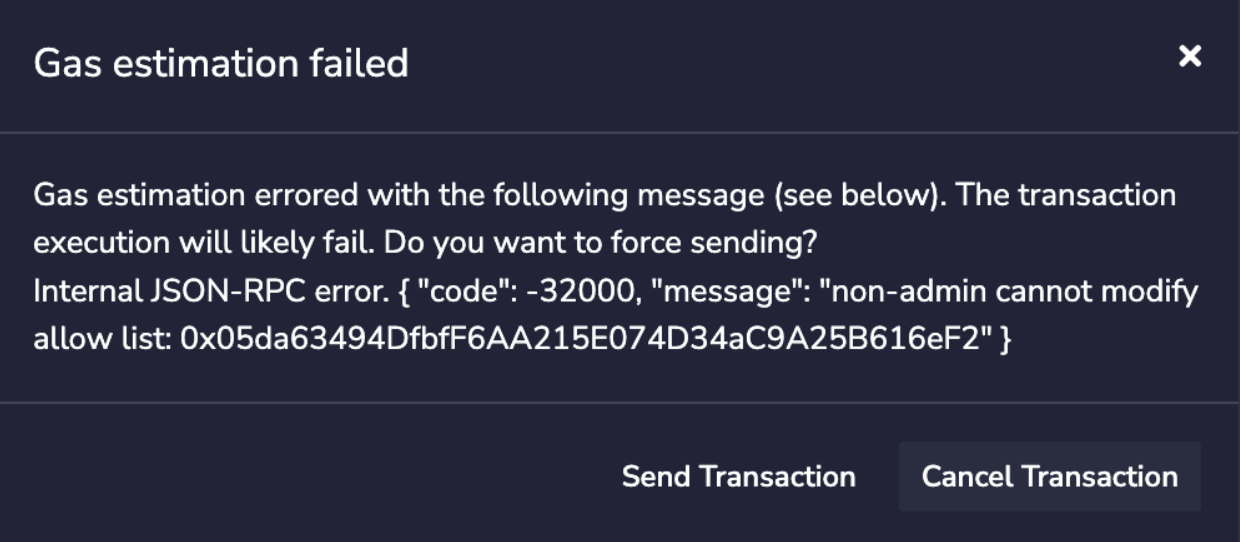This screenshot has width=1240, height=542.
Task: Click the '(see below)' phrase in the description
Action: [859, 194]
